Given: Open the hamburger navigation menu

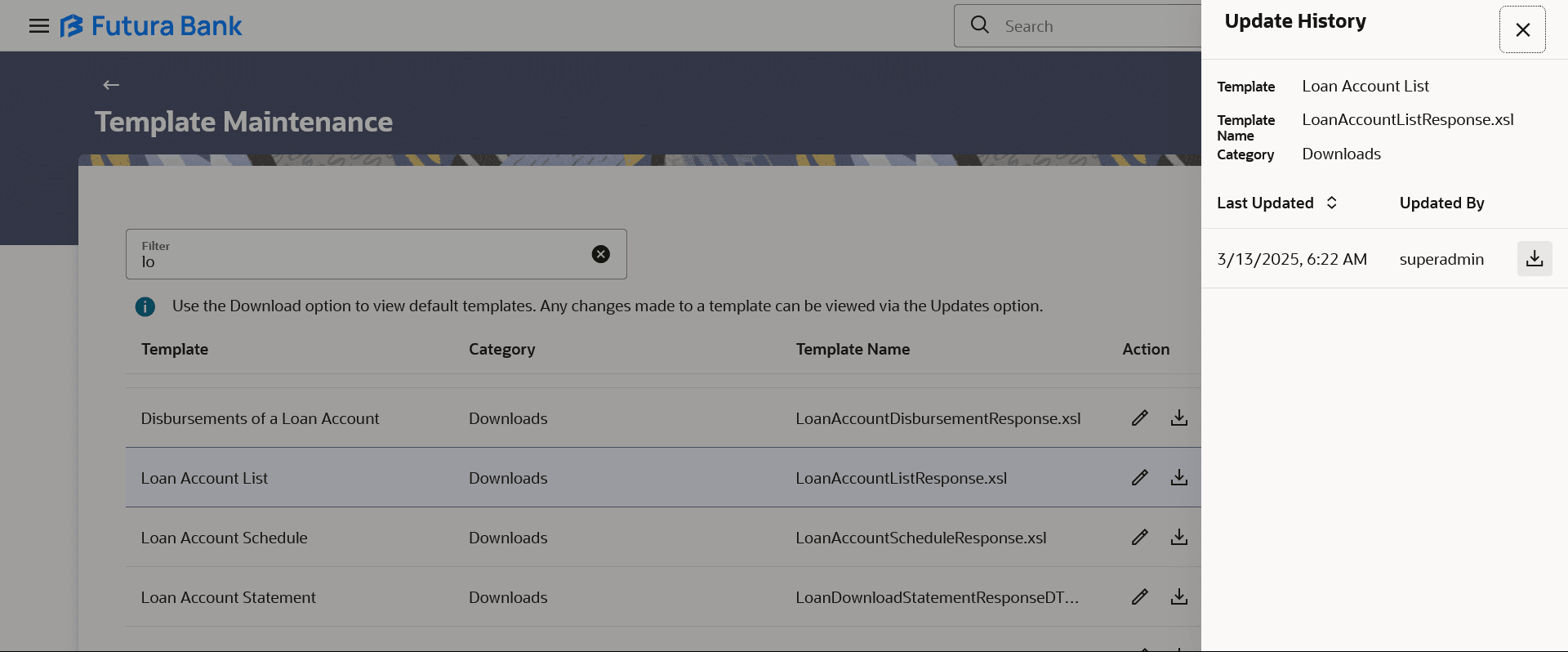Looking at the screenshot, I should point(38,26).
